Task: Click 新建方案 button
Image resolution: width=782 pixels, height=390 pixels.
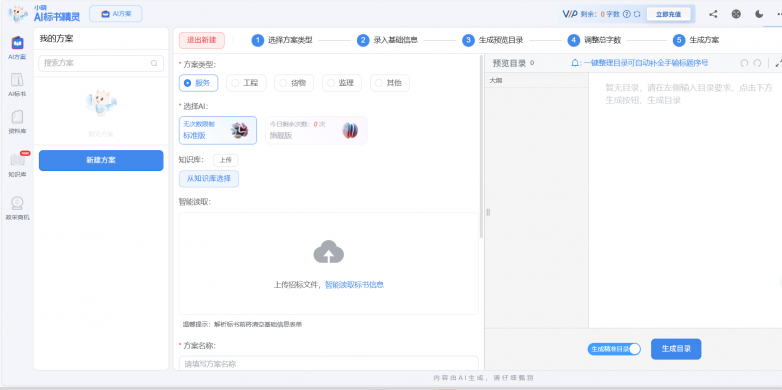Action: tap(101, 160)
